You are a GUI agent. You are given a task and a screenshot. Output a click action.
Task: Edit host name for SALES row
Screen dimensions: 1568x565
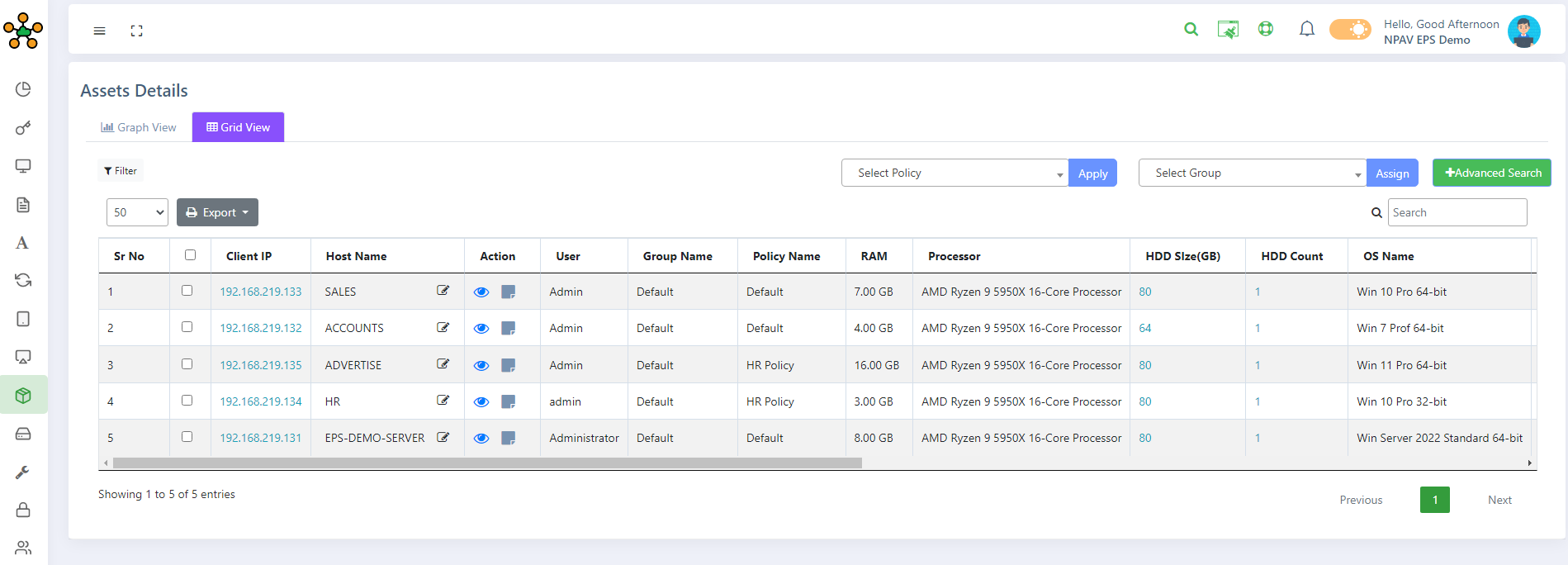[x=443, y=291]
